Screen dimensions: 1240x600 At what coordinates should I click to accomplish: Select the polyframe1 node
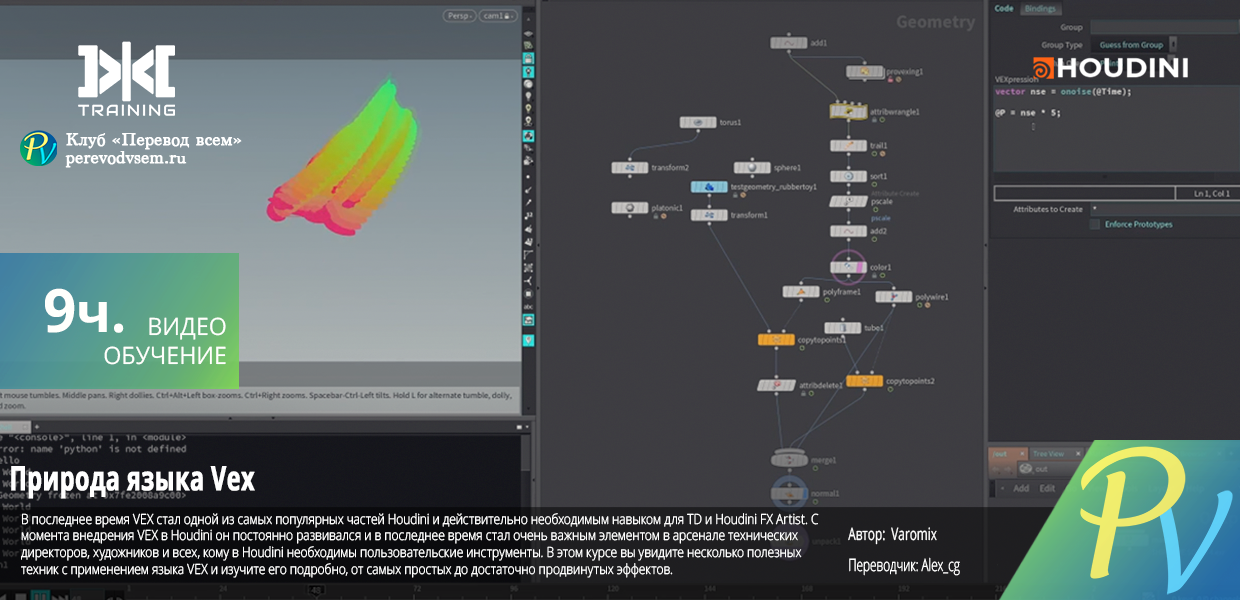pos(801,292)
